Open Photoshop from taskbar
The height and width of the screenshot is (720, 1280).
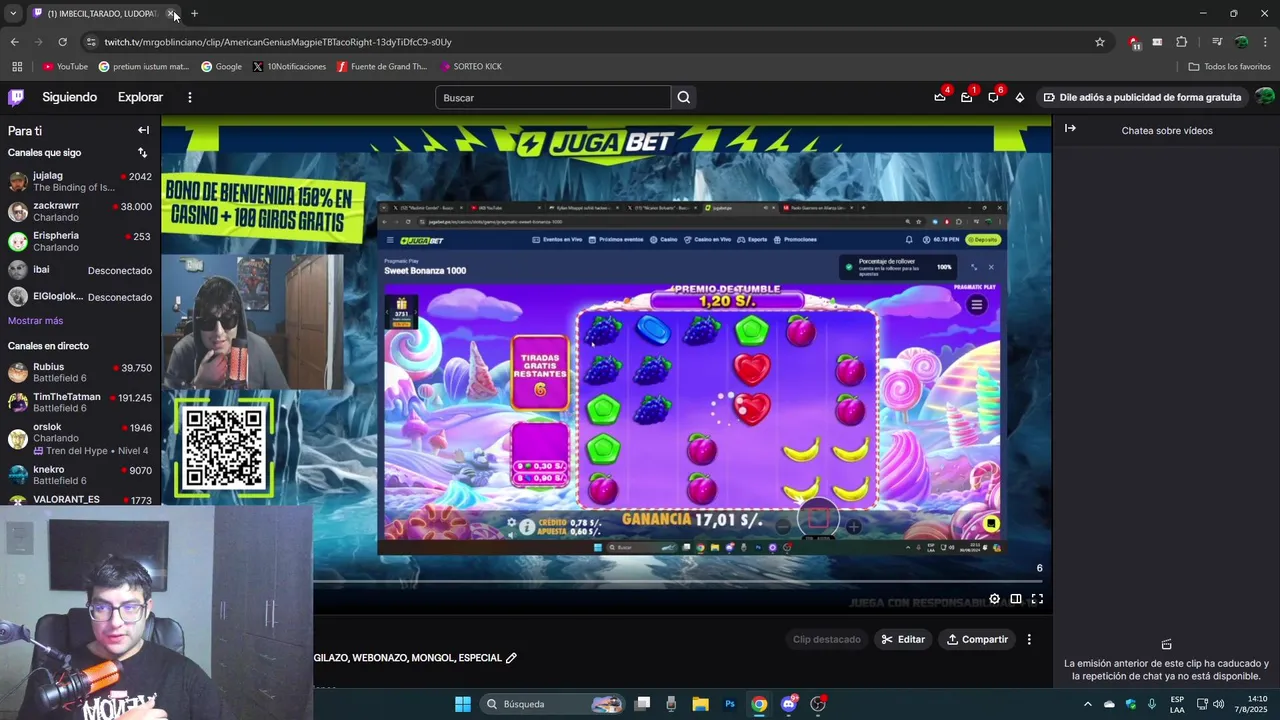[x=730, y=704]
